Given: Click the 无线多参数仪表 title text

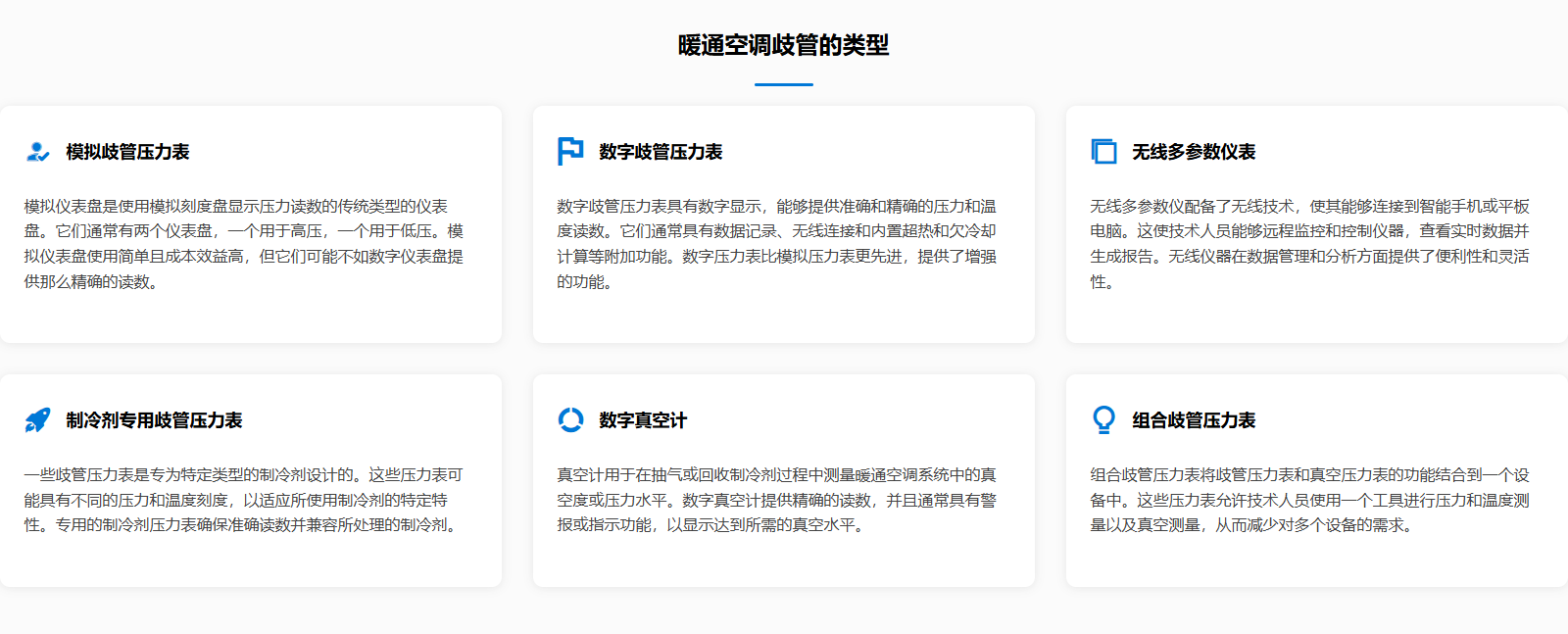Looking at the screenshot, I should tap(1194, 152).
